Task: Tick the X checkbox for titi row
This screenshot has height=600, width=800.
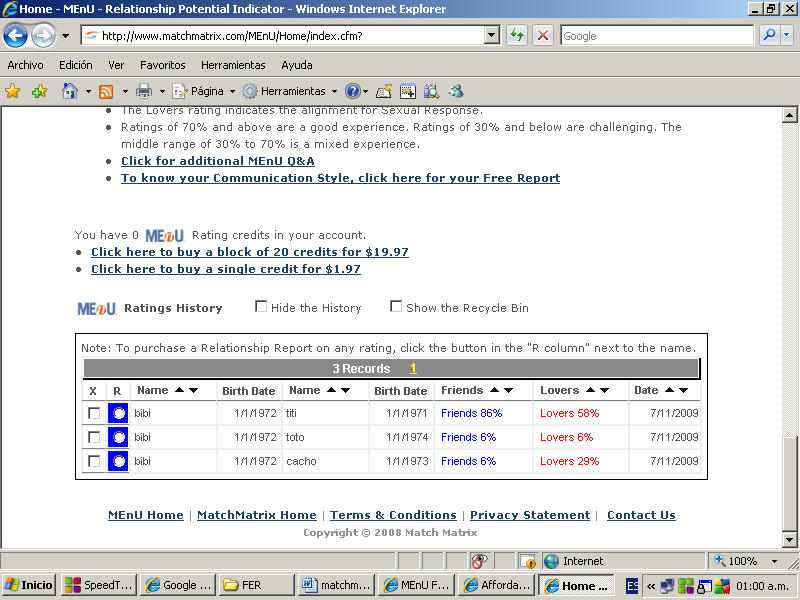Action: click(x=94, y=413)
